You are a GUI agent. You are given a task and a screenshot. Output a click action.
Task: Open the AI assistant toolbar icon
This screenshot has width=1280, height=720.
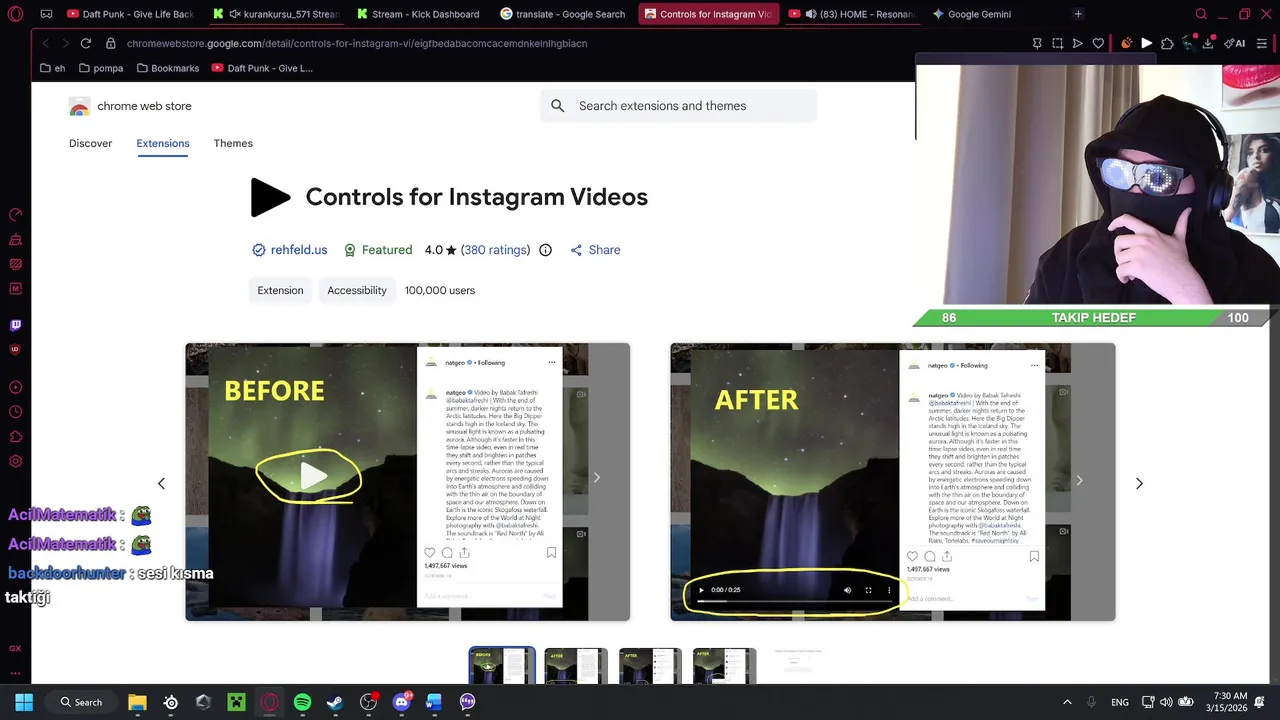(x=1236, y=44)
